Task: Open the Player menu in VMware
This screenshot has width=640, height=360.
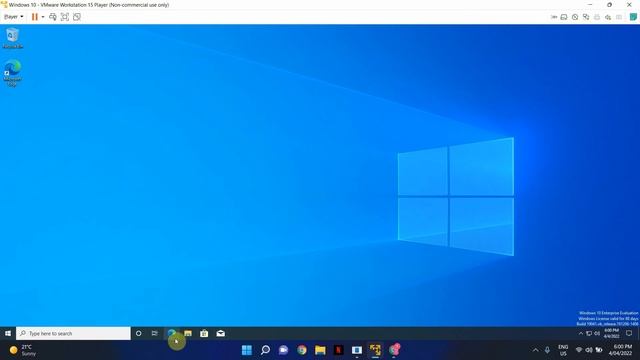Action: coord(13,17)
